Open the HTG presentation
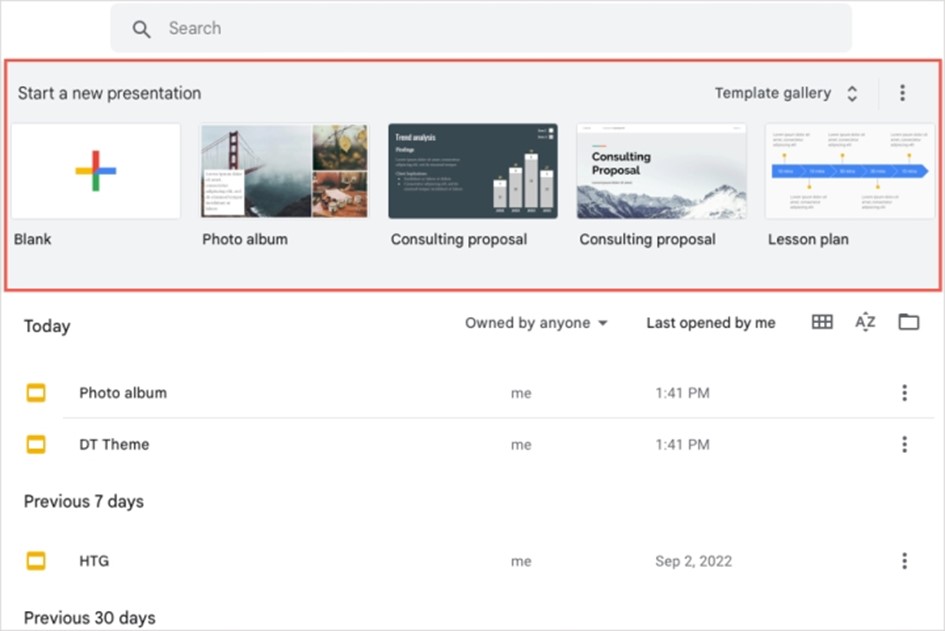 (x=94, y=561)
